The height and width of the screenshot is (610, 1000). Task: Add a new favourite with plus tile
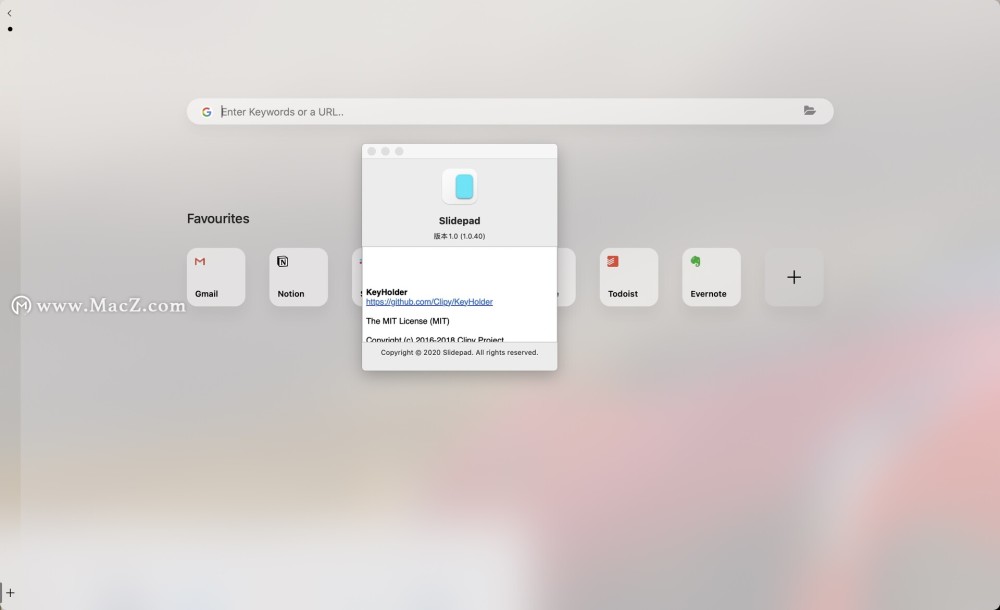[x=794, y=277]
